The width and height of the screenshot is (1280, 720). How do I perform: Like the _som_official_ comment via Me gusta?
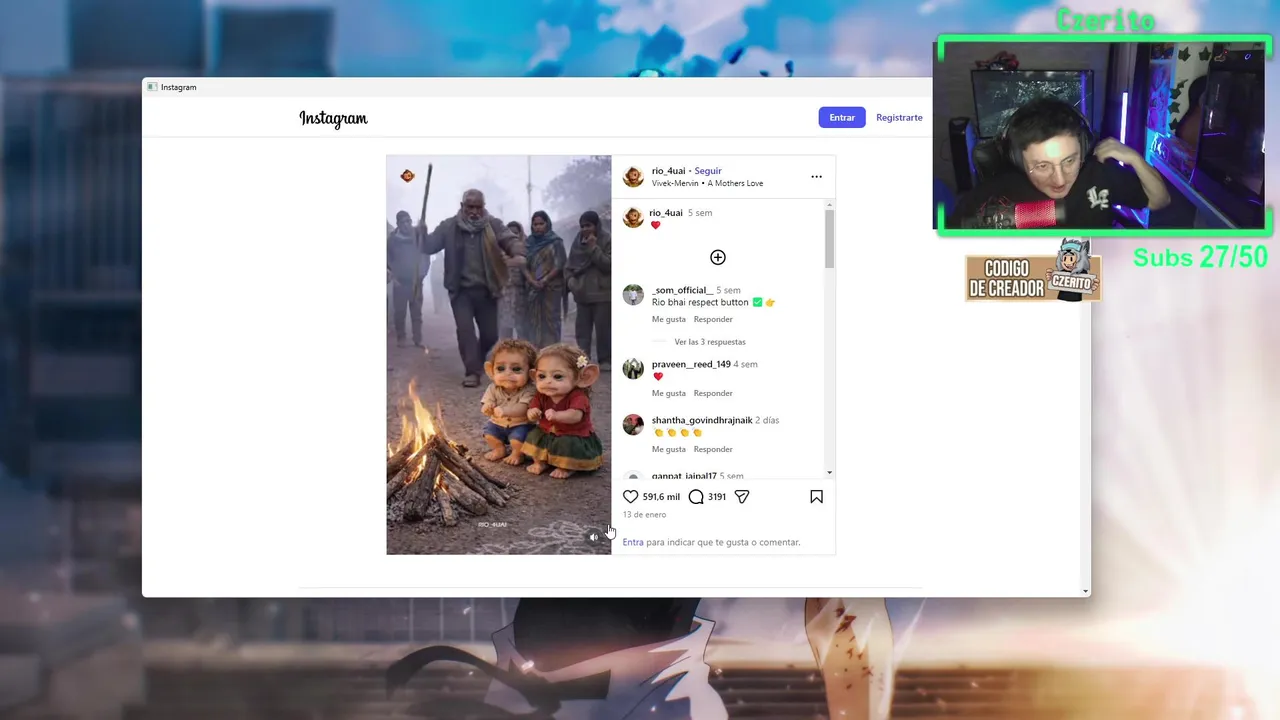(669, 319)
